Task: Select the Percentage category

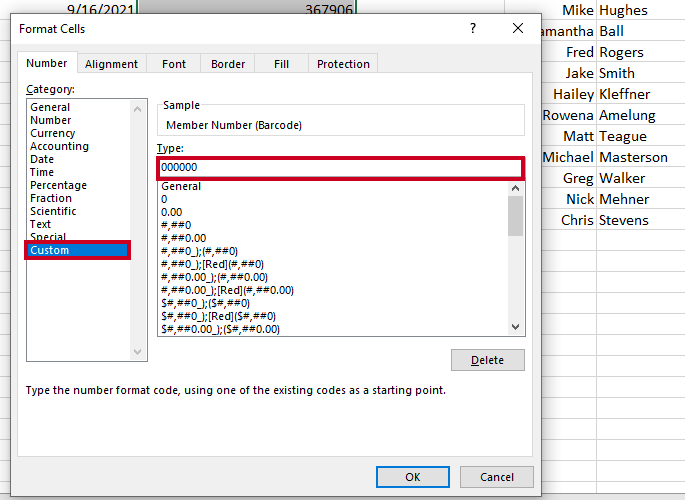Action: point(58,185)
